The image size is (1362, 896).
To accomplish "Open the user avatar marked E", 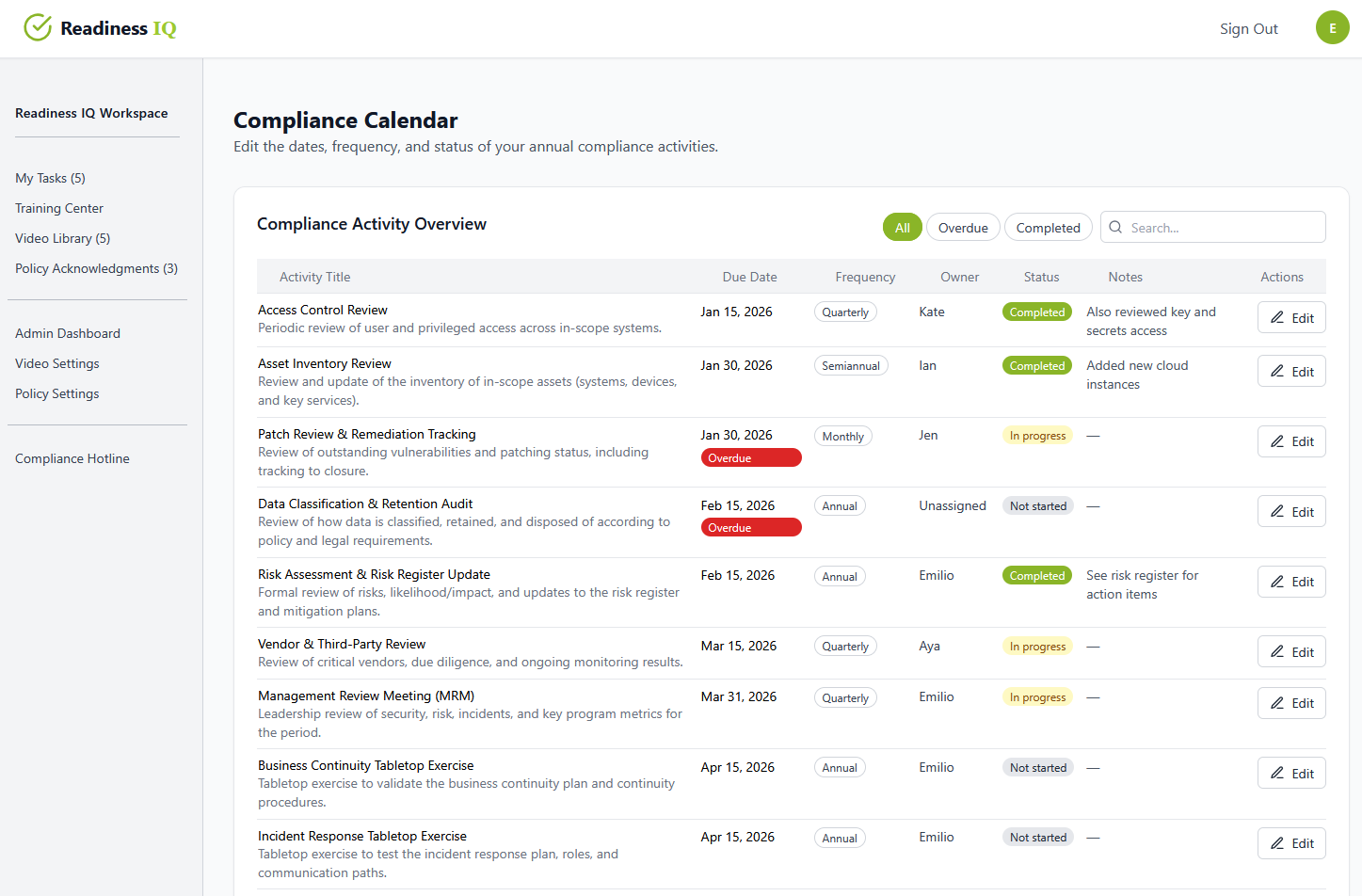I will pyautogui.click(x=1333, y=27).
